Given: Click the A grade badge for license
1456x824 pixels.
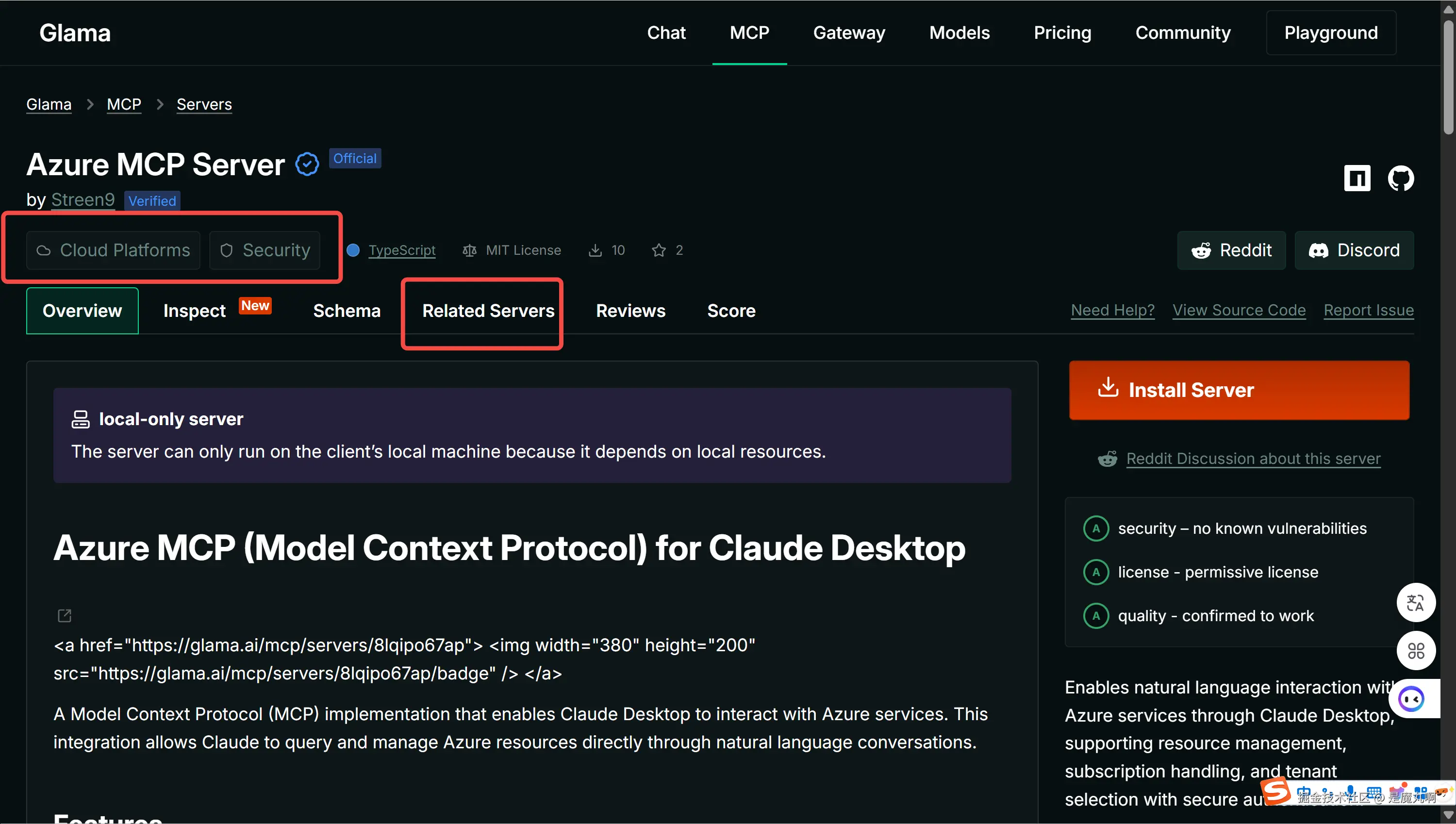Looking at the screenshot, I should pyautogui.click(x=1096, y=572).
